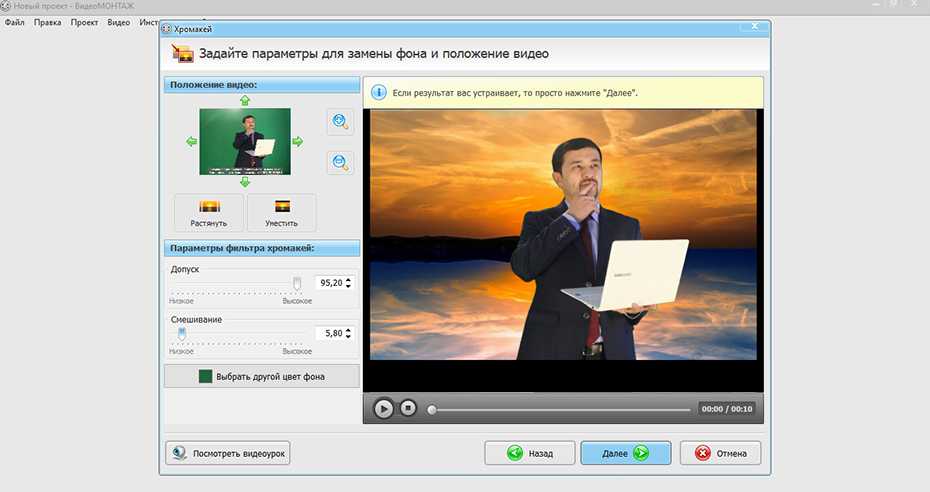Screen dimensions: 930x492
Task: Zoom in video with magnifier plus
Action: point(340,122)
